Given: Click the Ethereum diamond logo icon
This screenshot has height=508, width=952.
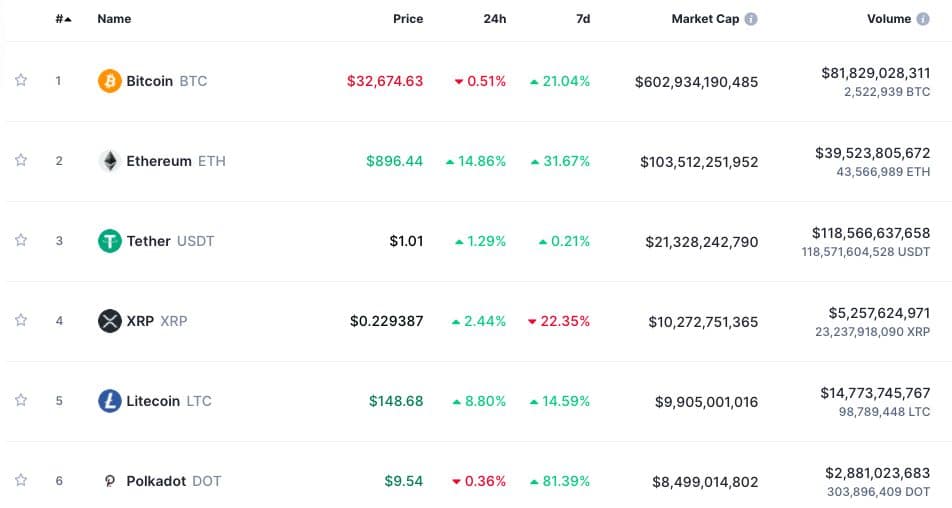Looking at the screenshot, I should (x=110, y=161).
